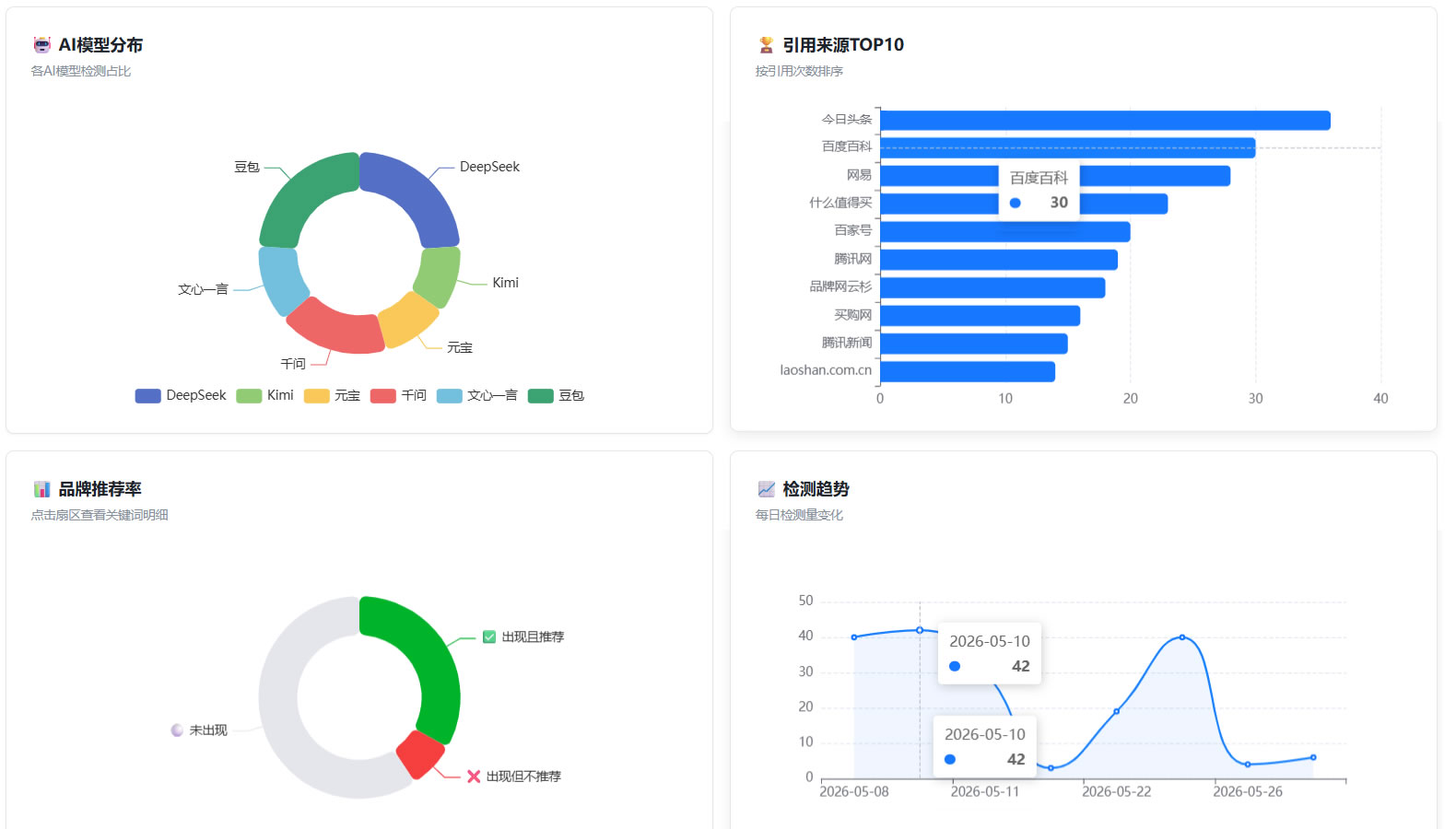The width and height of the screenshot is (1456, 829).
Task: Click the AI模型分布 card title
Action: [100, 45]
